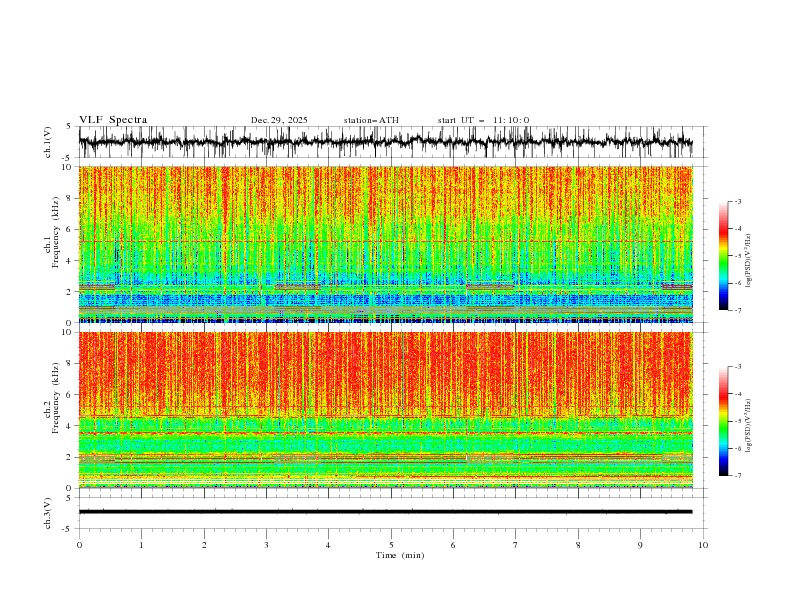The height and width of the screenshot is (612, 792).
Task: Click the "VLF Spectra" title text
Action: click(113, 120)
